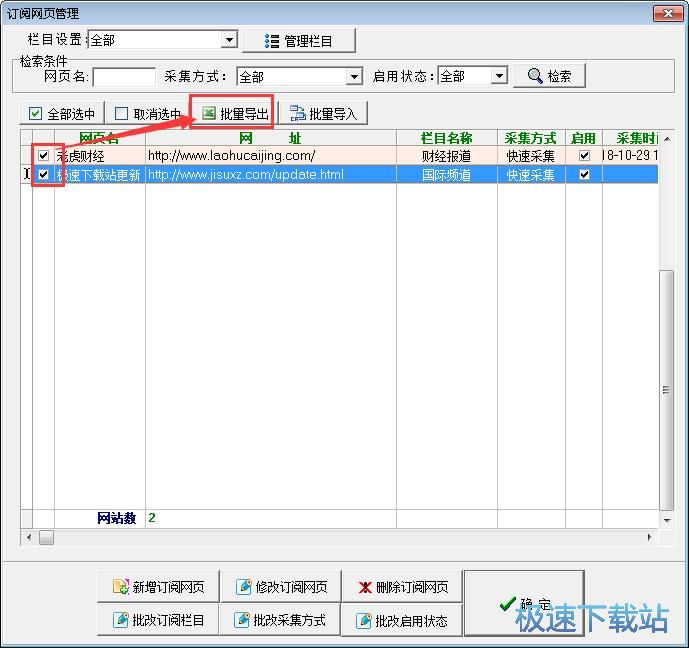Click the magnifier icon on 检索 button
This screenshot has width=689, height=648.
(x=534, y=76)
